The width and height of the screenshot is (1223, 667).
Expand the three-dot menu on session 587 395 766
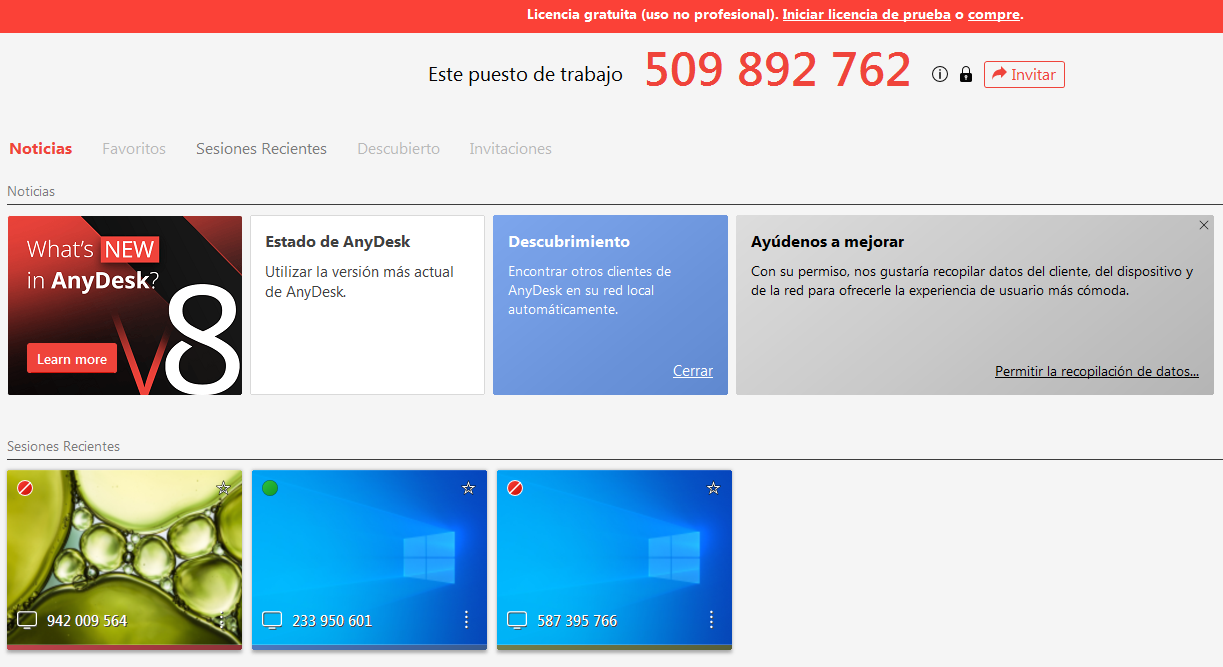click(711, 620)
